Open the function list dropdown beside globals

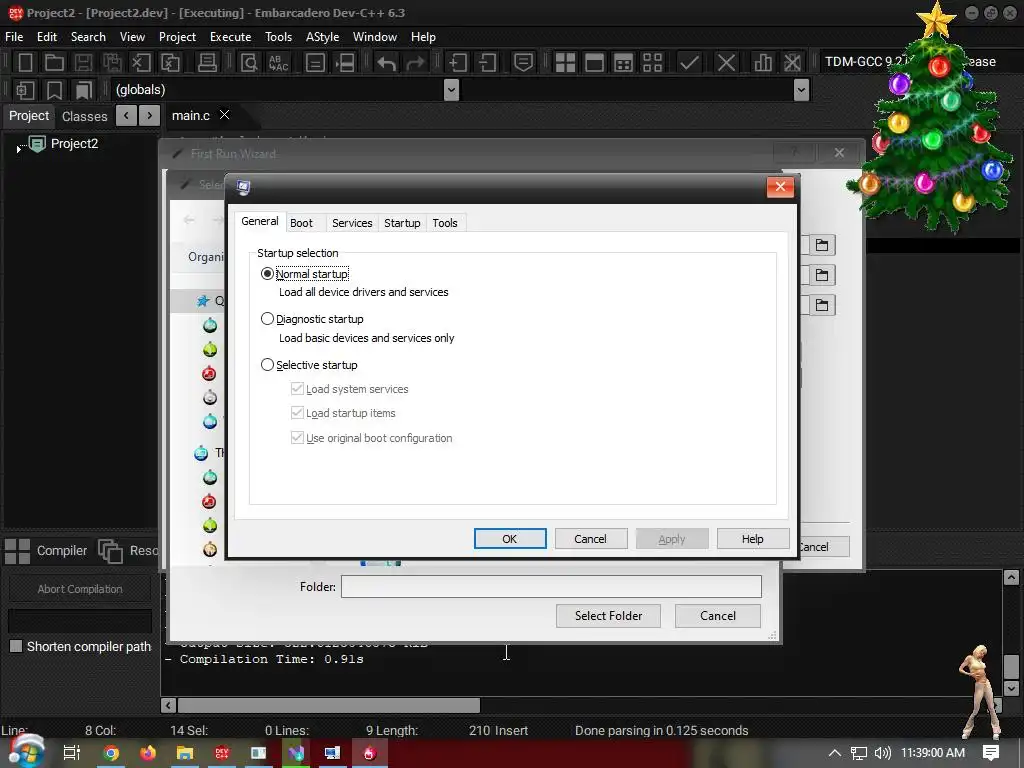click(x=801, y=90)
